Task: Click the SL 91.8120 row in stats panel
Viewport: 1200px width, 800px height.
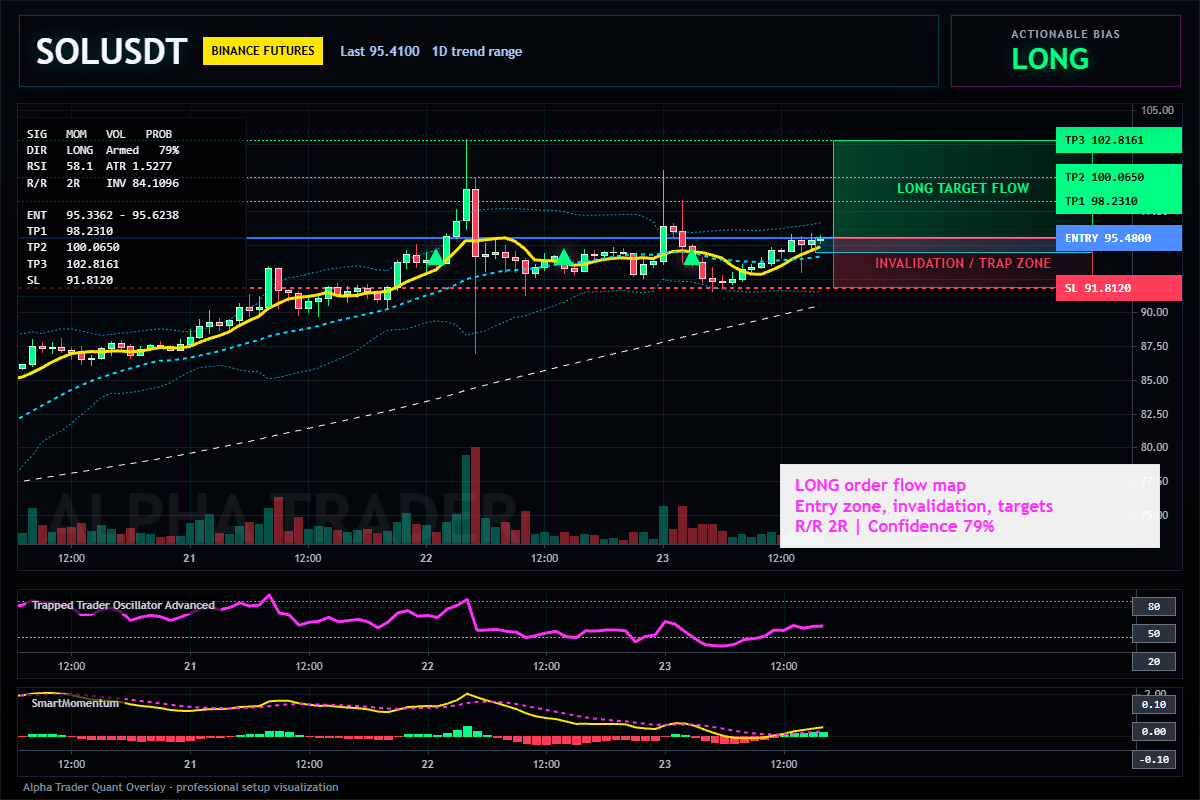Action: click(x=70, y=280)
